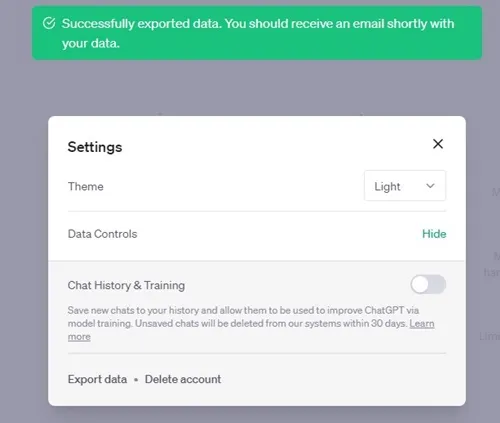
Task: Open the Theme dropdown set to Light
Action: (405, 186)
